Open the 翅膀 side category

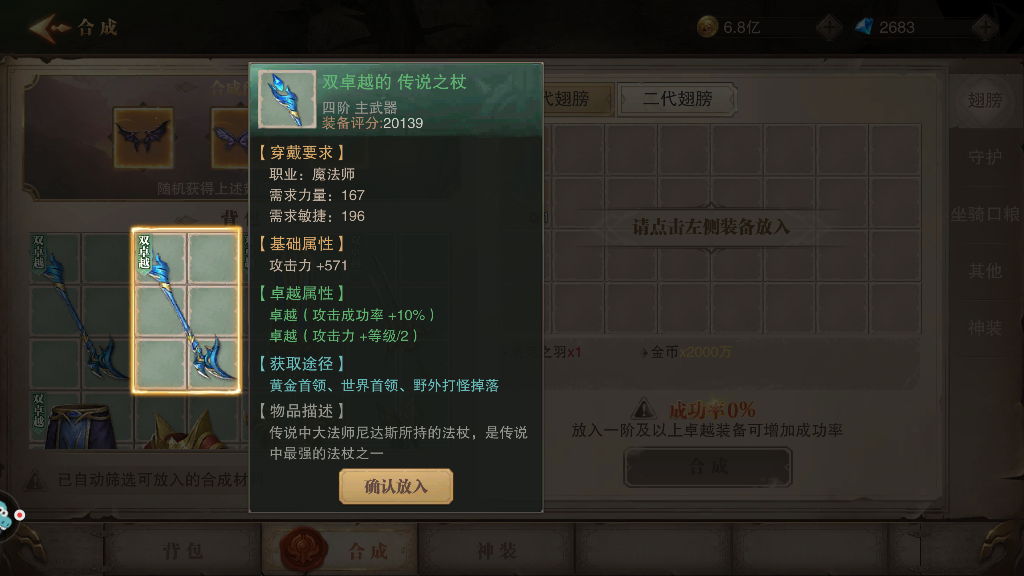[x=985, y=100]
